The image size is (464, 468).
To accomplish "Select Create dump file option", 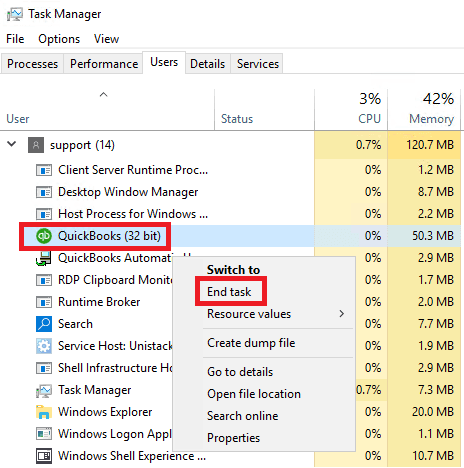I will pyautogui.click(x=251, y=343).
